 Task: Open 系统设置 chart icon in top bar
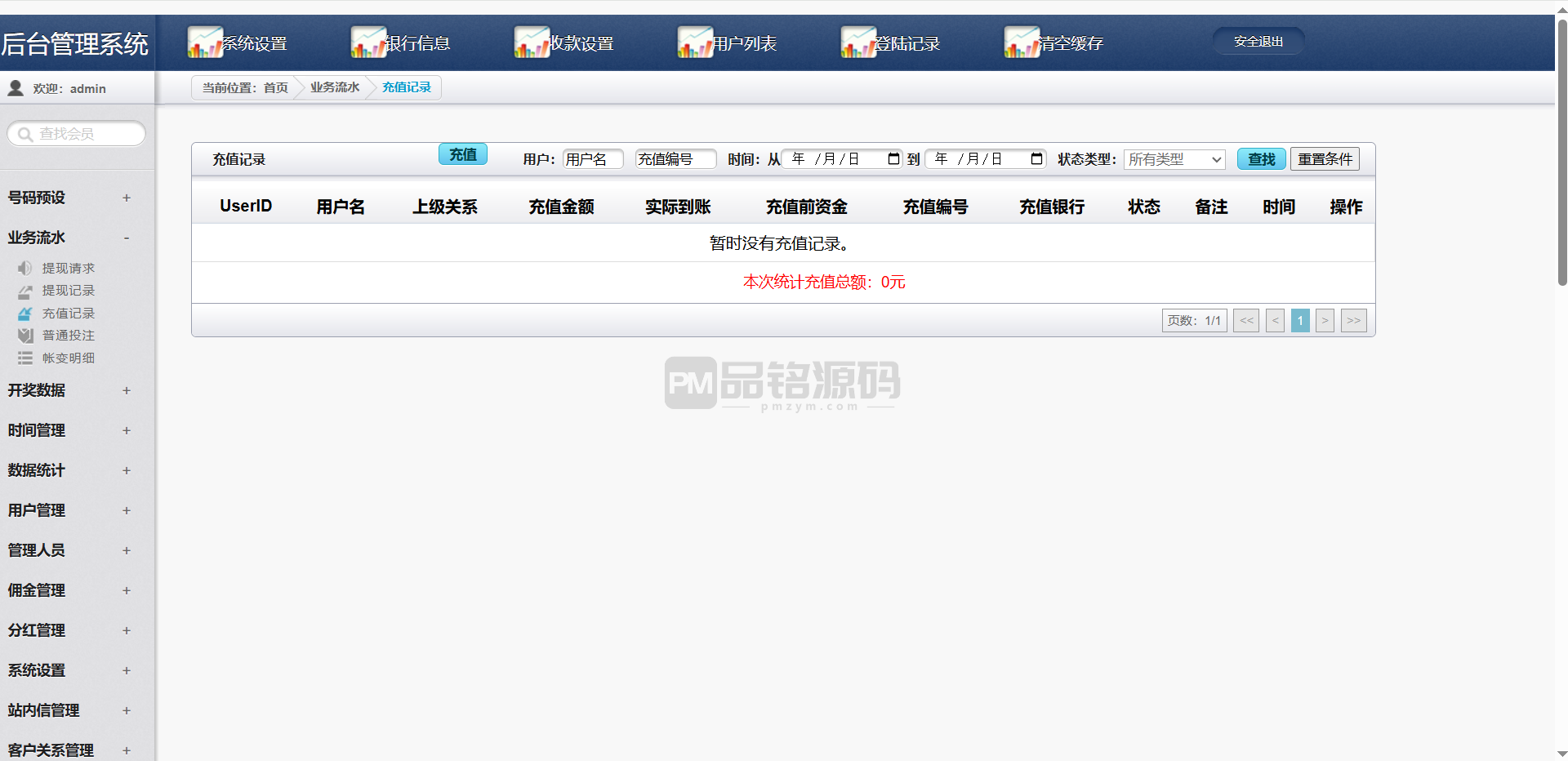click(x=205, y=42)
